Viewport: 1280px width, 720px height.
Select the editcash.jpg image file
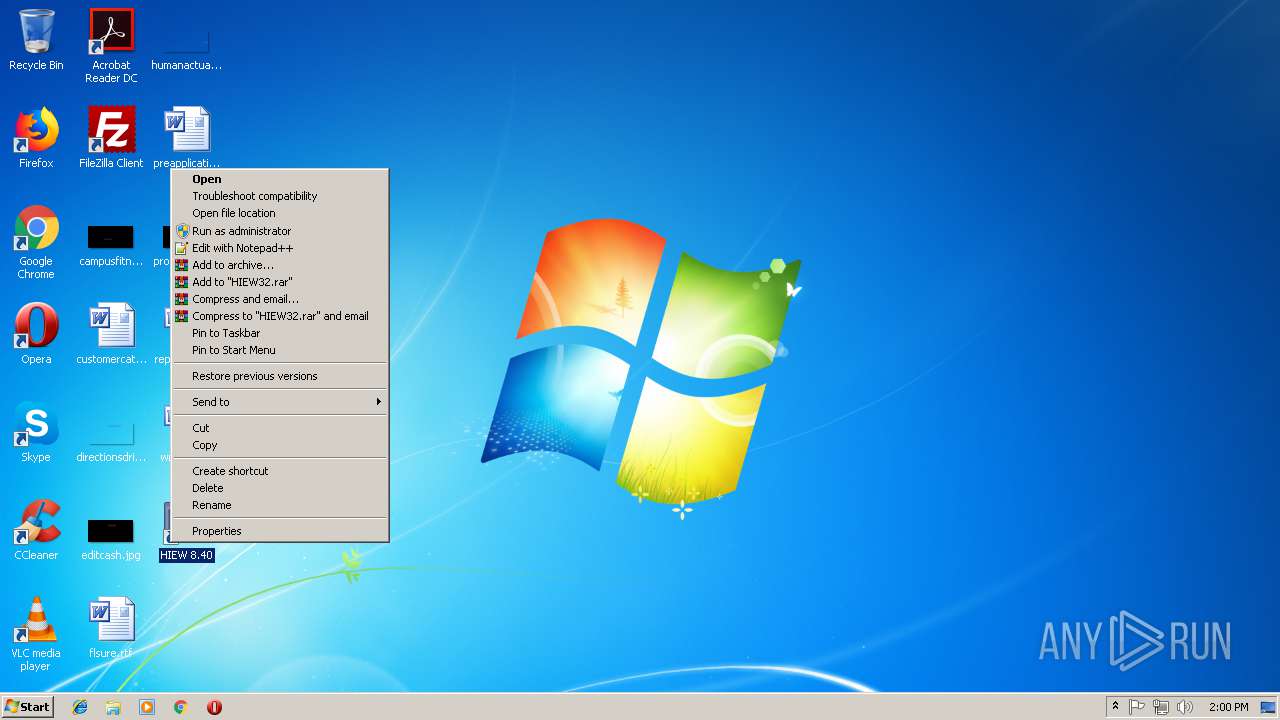coord(111,538)
